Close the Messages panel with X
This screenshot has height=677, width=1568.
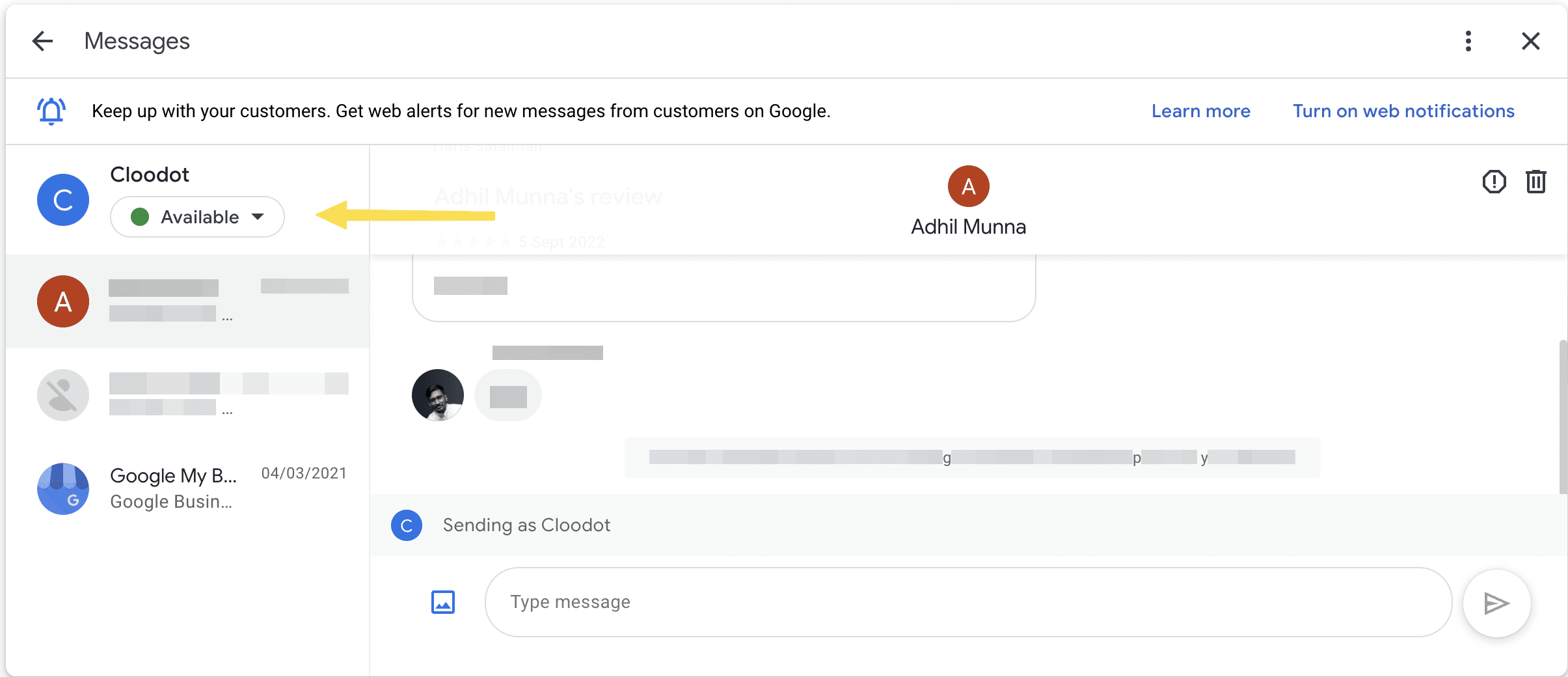(x=1530, y=41)
